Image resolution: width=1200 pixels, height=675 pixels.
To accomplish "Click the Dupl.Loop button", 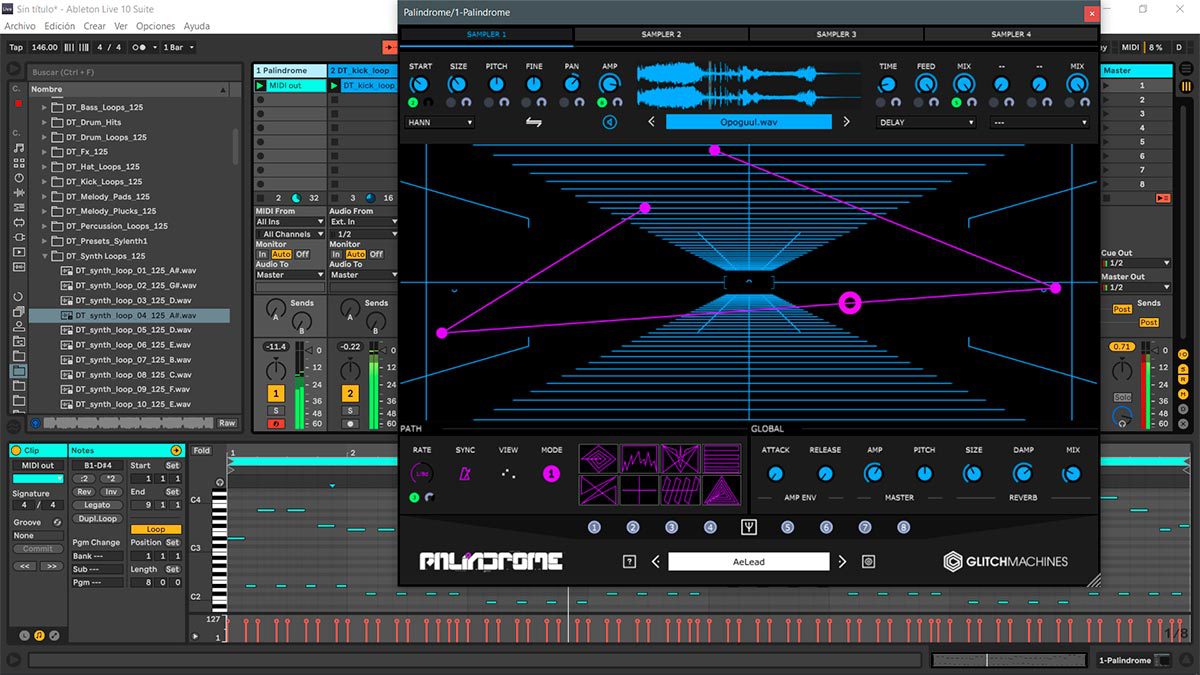I will click(97, 518).
